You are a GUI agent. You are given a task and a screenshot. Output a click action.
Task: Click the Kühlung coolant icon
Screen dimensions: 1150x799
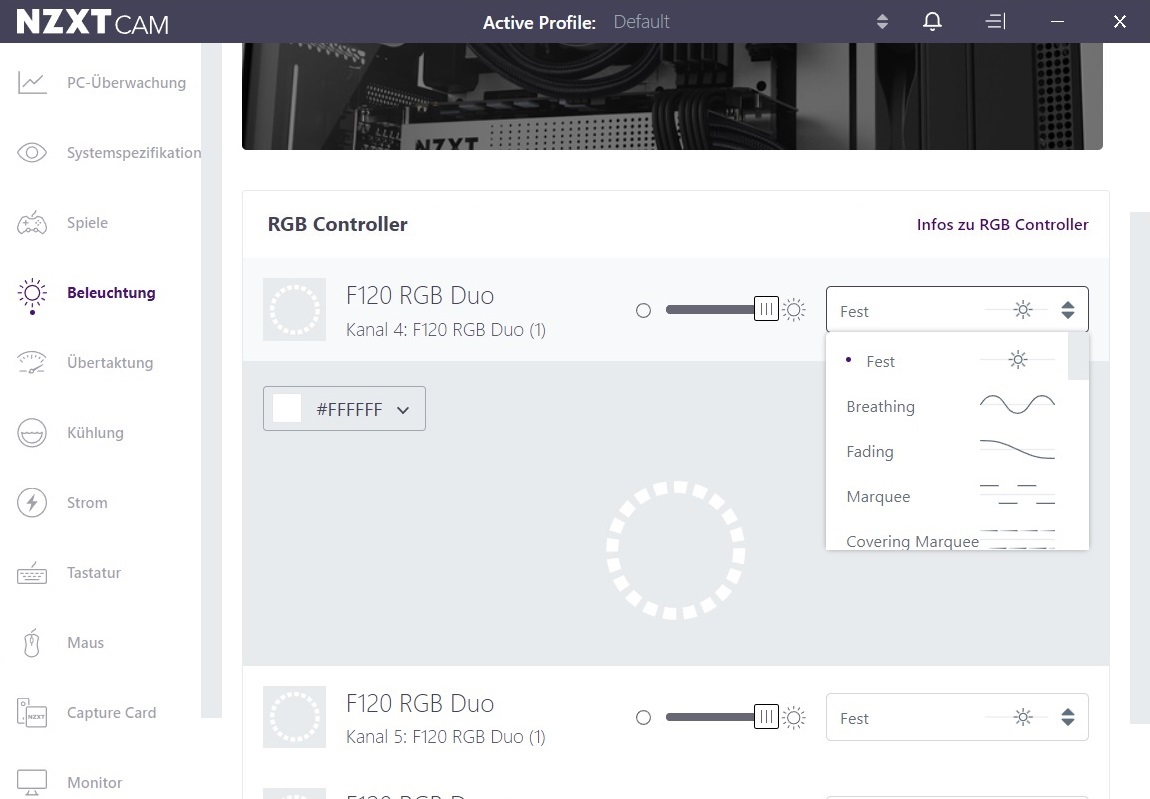point(32,433)
